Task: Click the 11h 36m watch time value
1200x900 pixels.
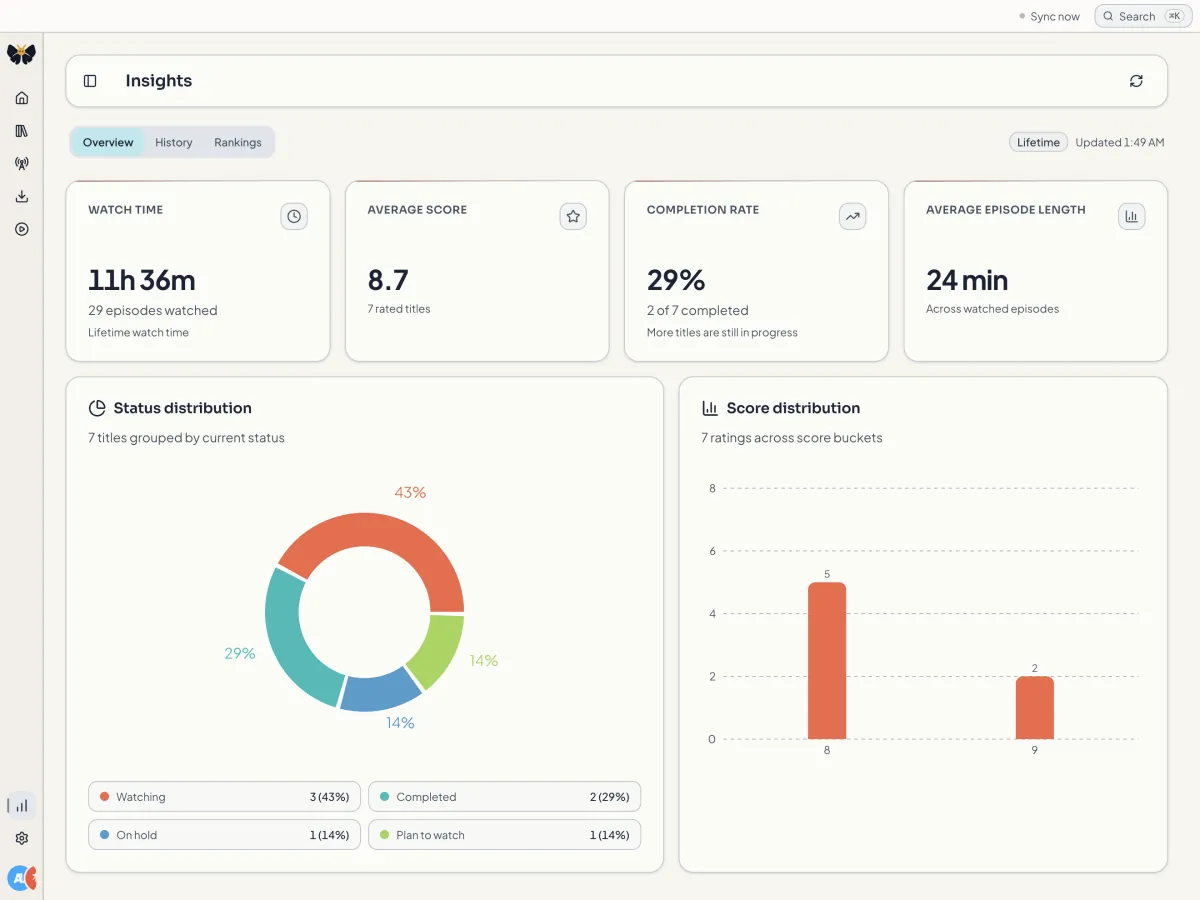Action: coord(142,280)
